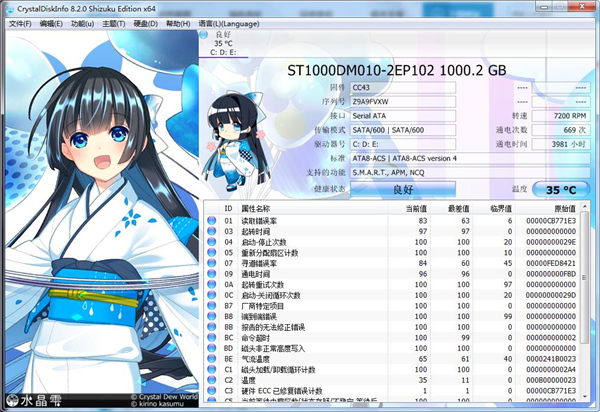Select the 起转时间 attribute row
The height and width of the screenshot is (412, 600).
coord(392,231)
